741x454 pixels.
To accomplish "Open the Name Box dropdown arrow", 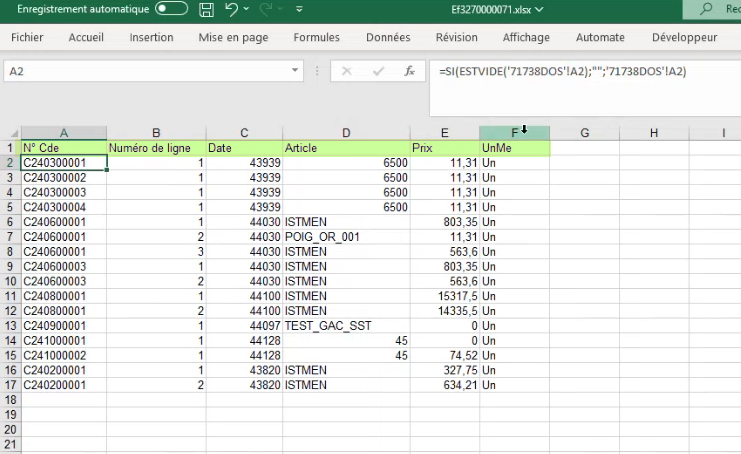I will pyautogui.click(x=294, y=72).
